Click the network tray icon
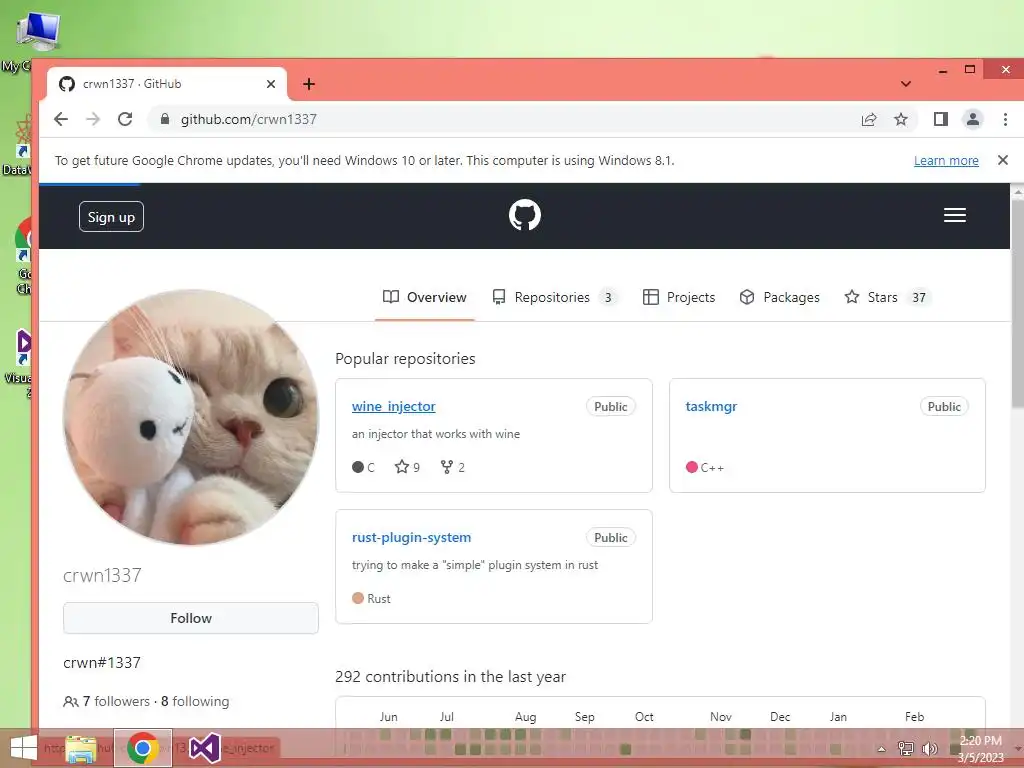 [905, 748]
